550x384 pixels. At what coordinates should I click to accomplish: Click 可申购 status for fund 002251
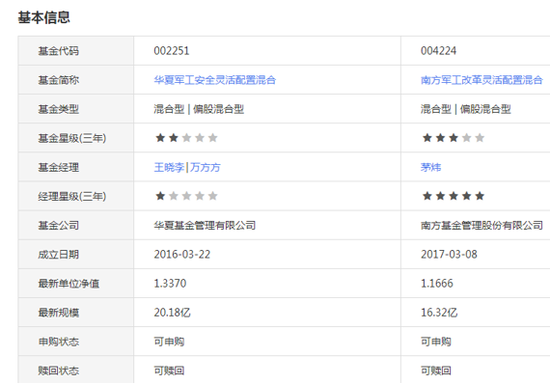[x=169, y=342]
